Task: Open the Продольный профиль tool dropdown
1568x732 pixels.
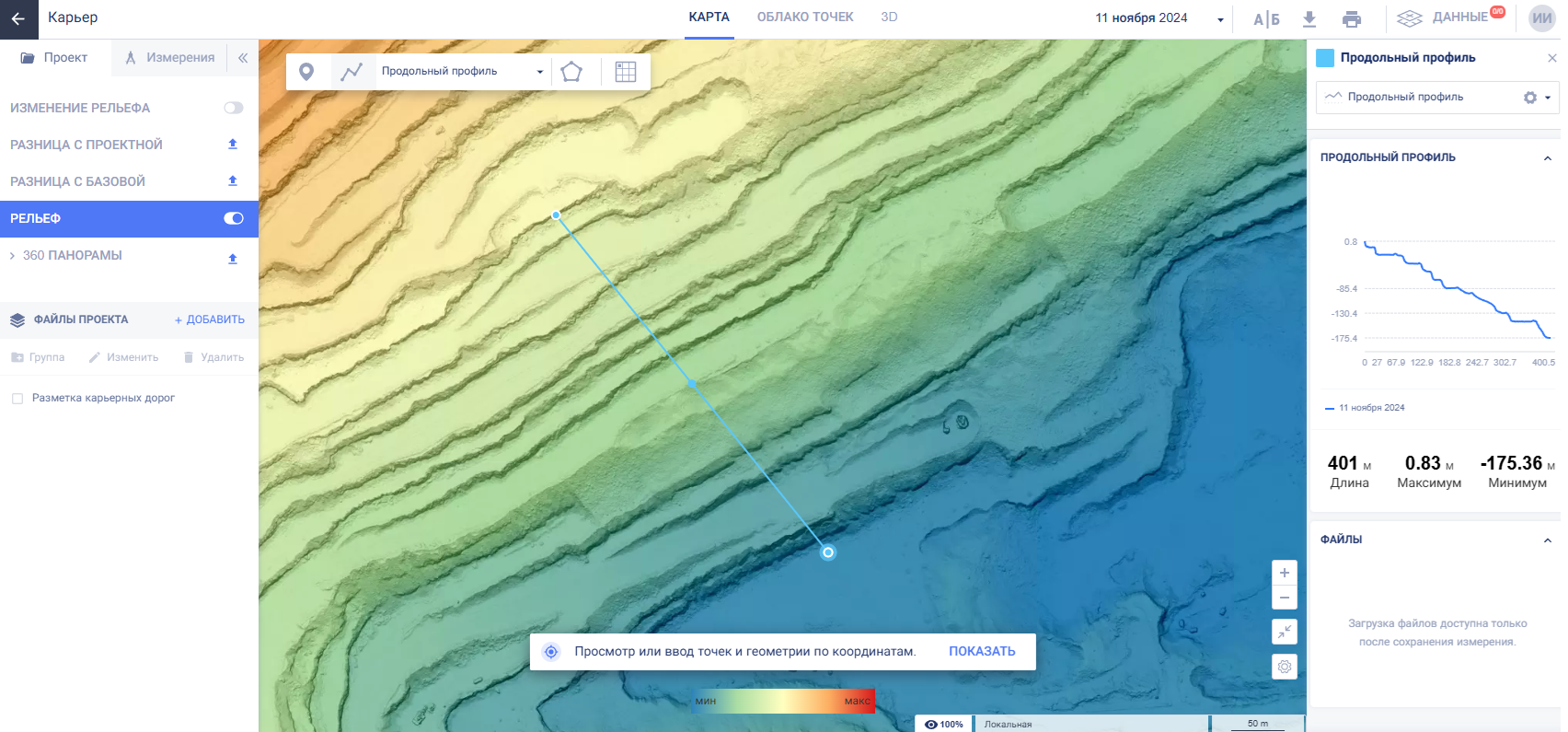Action: pos(539,72)
